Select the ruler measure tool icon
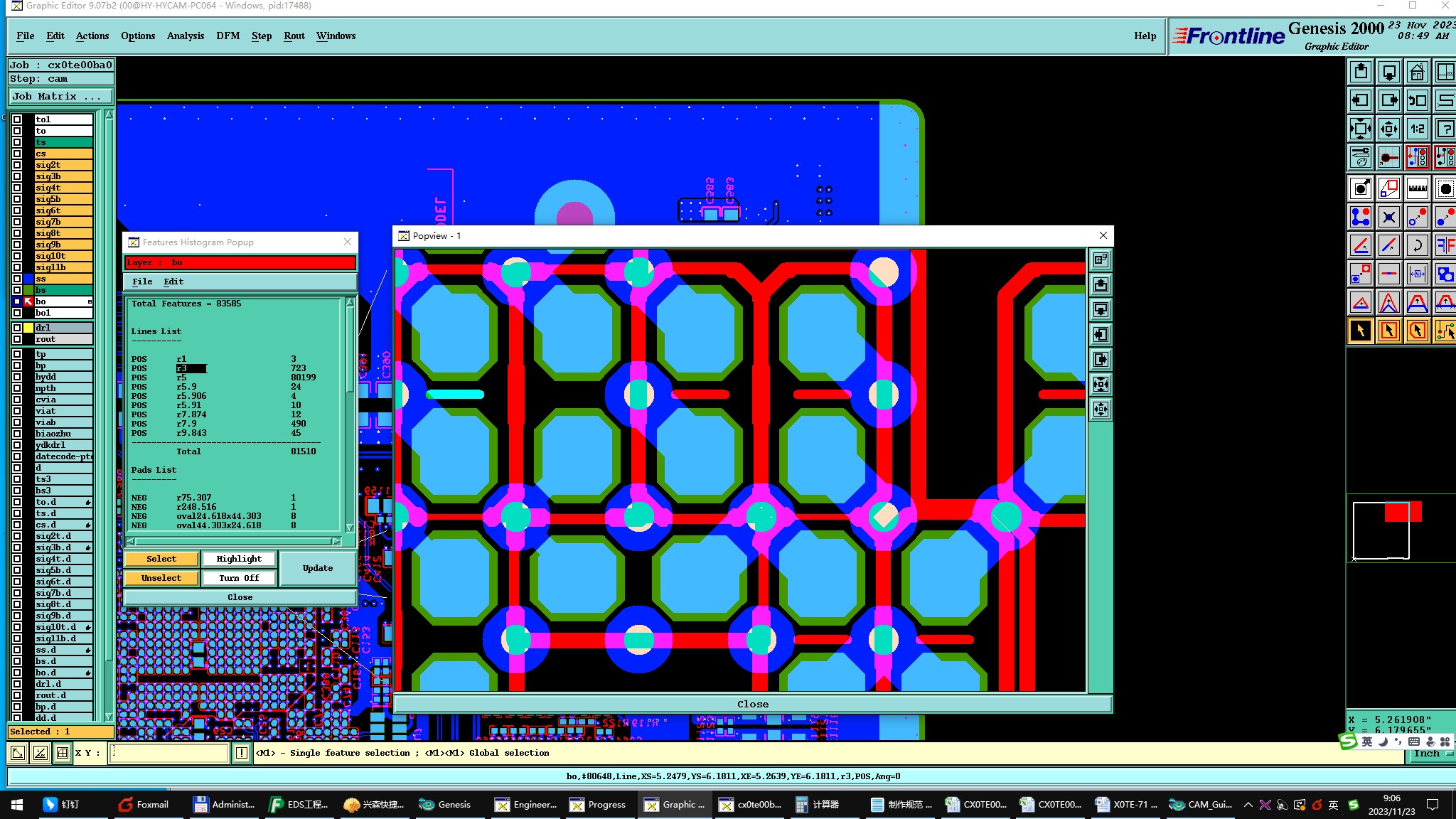 click(x=1417, y=188)
